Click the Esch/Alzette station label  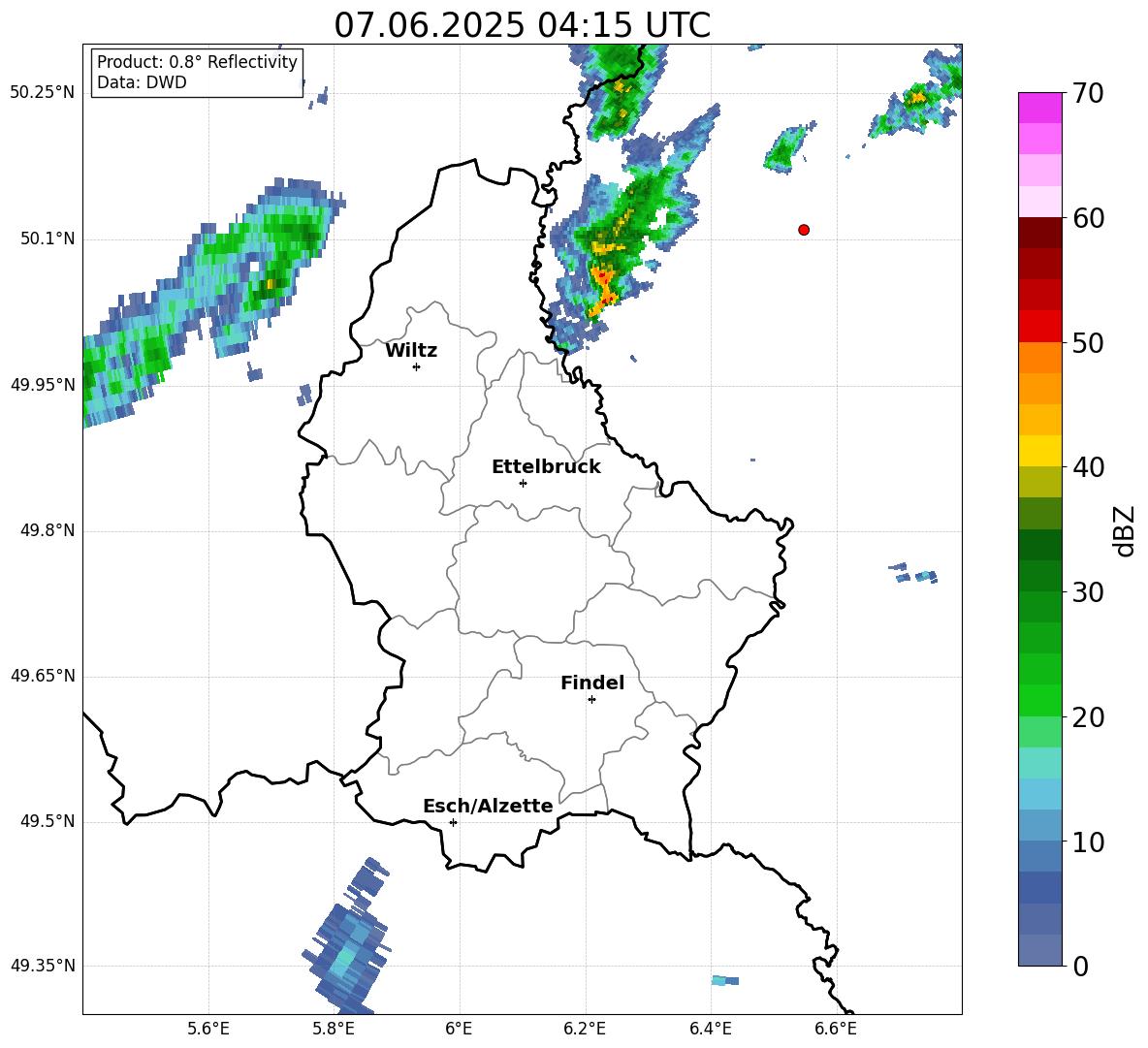coord(488,806)
